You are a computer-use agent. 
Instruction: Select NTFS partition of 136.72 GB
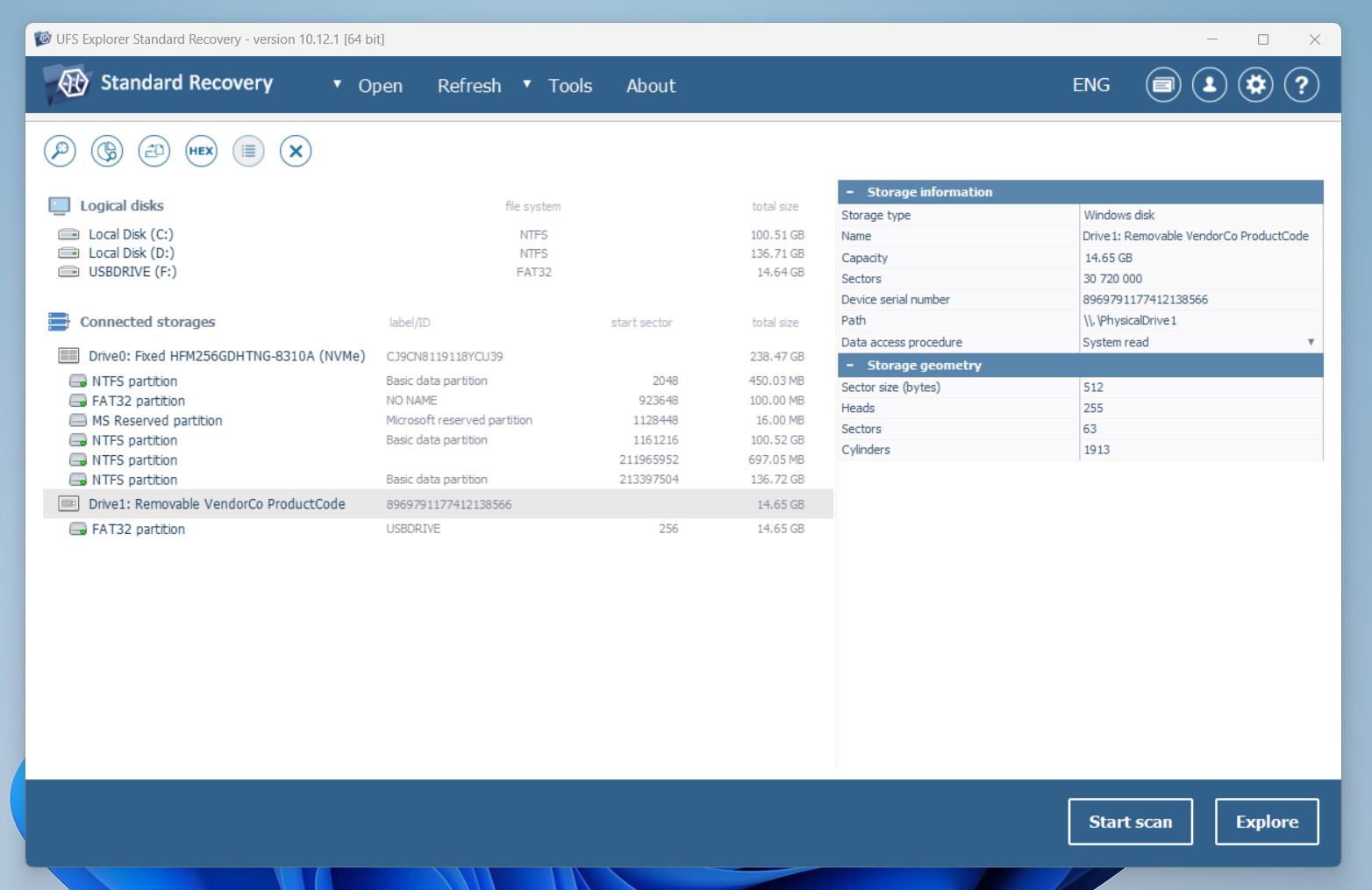(438, 480)
